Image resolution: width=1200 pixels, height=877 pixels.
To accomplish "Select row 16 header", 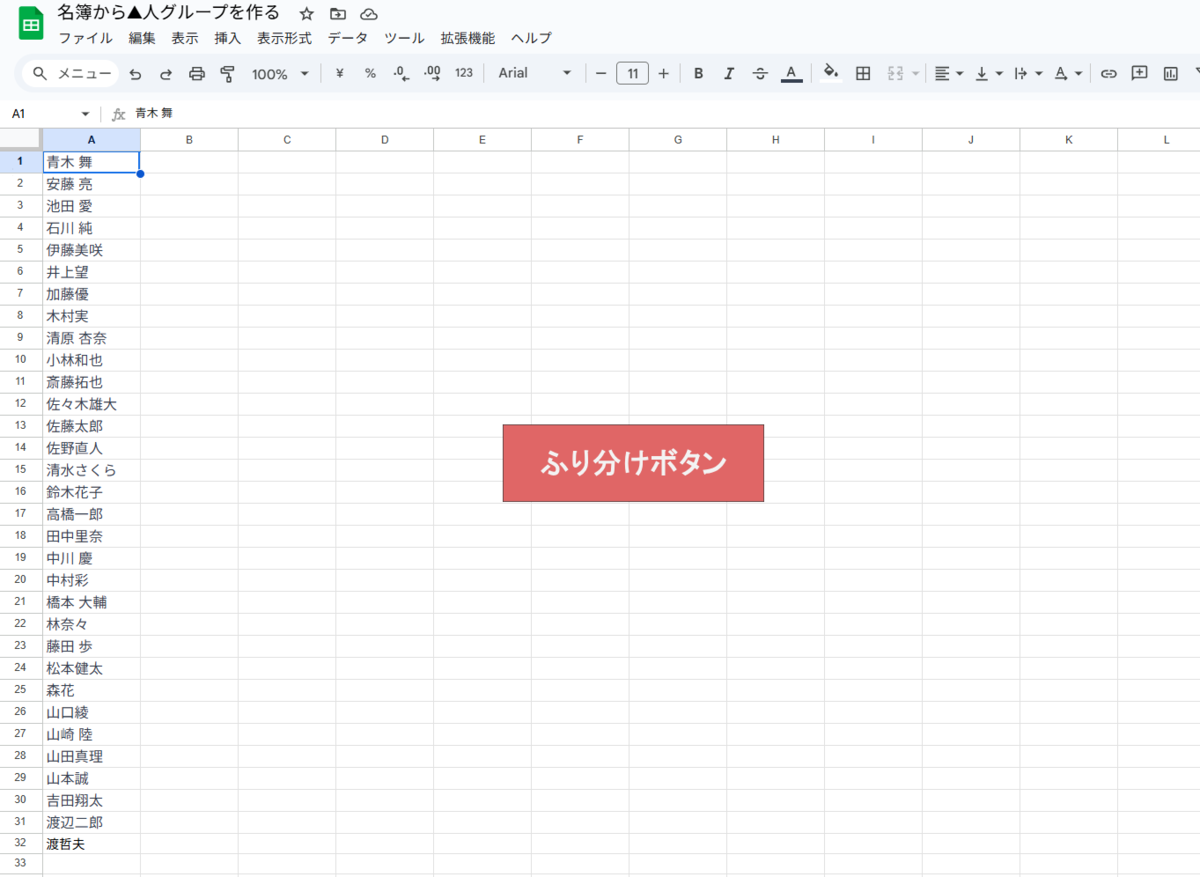I will (x=21, y=492).
